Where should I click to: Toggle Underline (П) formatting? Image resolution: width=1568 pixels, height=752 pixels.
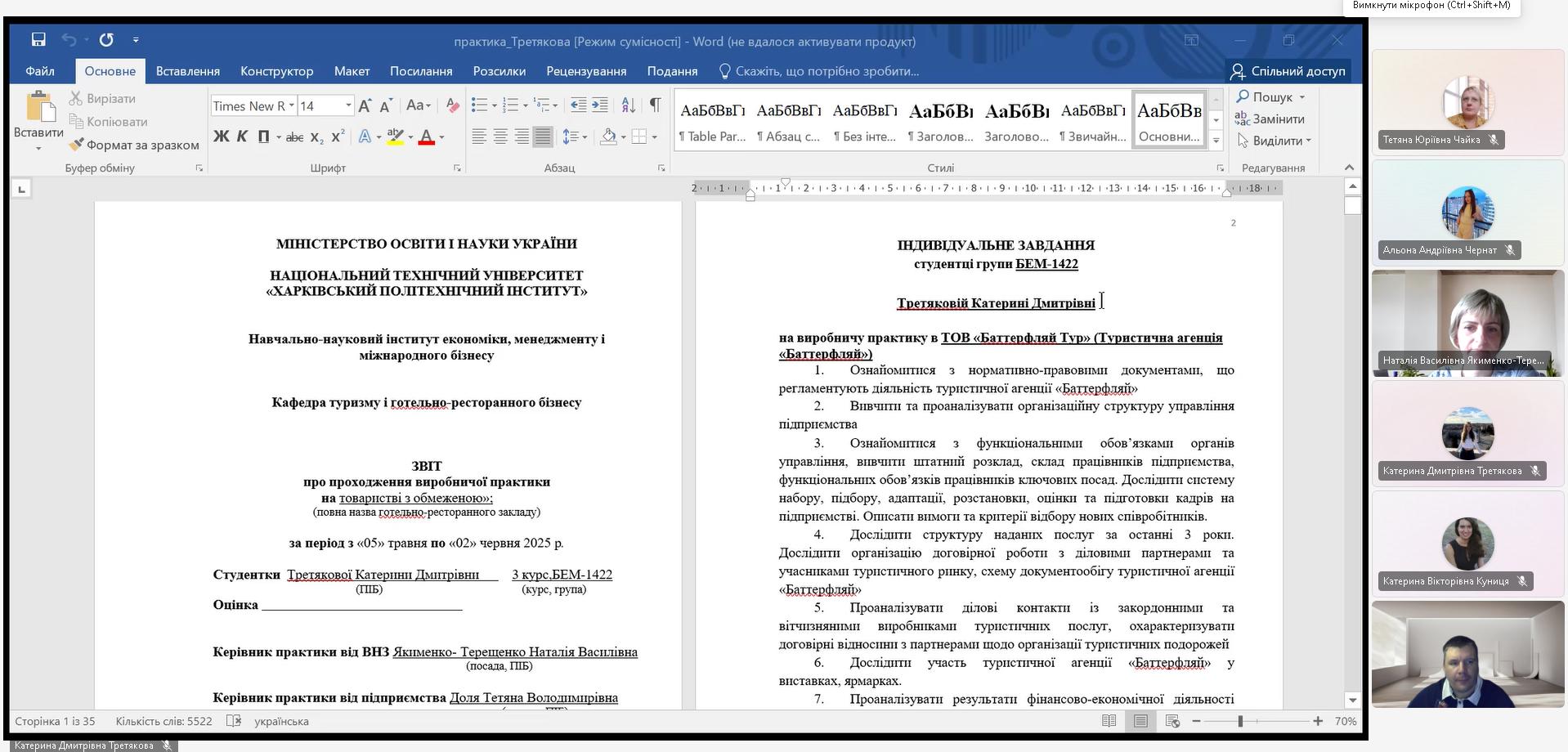(x=263, y=137)
